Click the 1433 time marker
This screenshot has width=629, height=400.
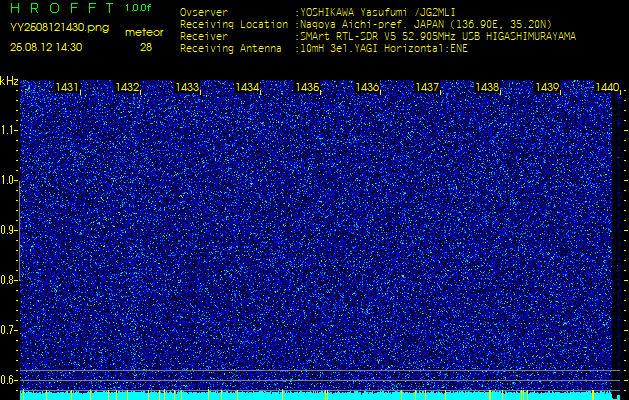pyautogui.click(x=187, y=87)
